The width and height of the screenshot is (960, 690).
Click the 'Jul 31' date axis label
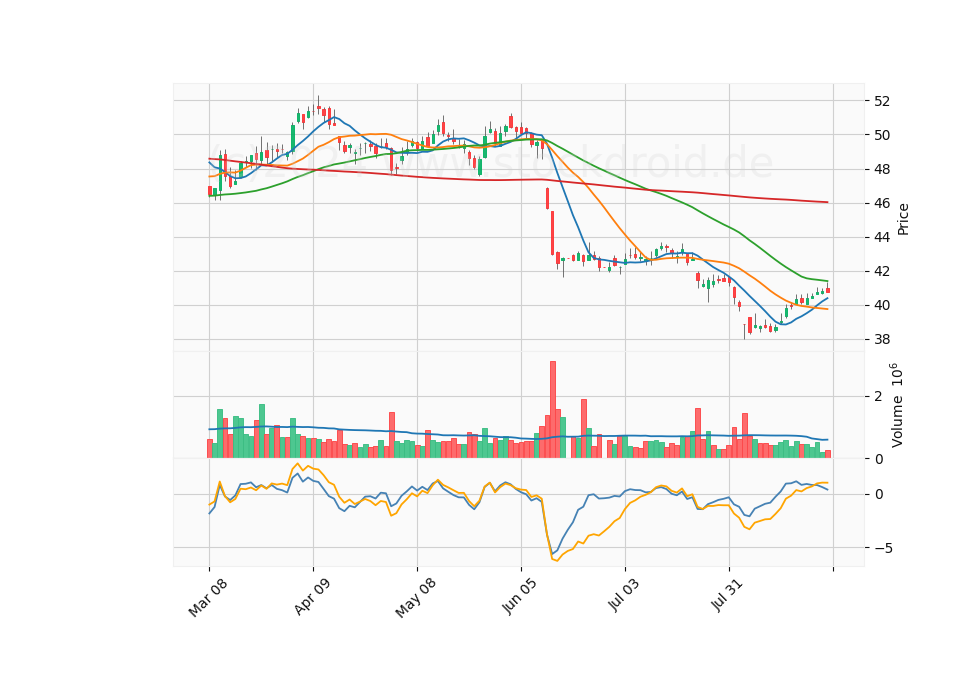pos(727,594)
